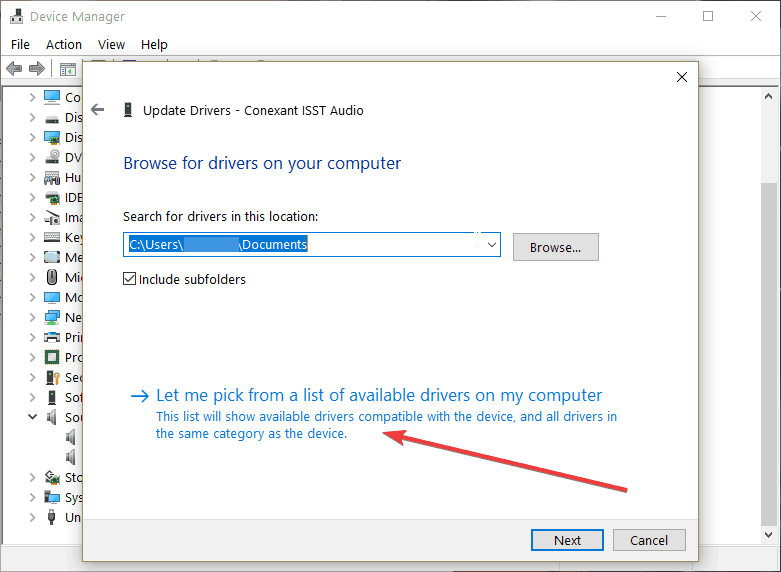Click the Browse... button
Image resolution: width=781 pixels, height=572 pixels.
[x=555, y=247]
